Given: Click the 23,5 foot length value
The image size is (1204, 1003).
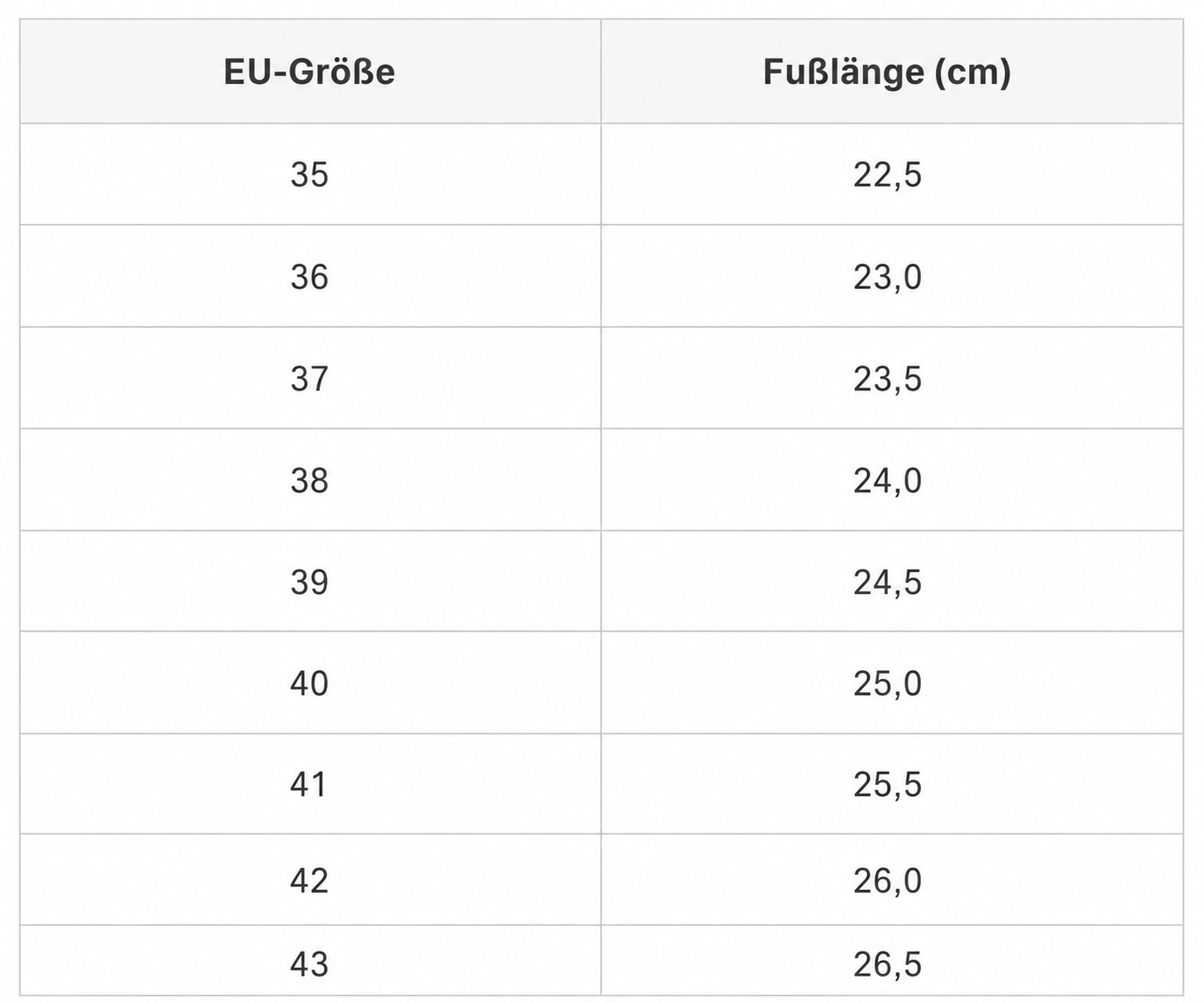Looking at the screenshot, I should [888, 378].
